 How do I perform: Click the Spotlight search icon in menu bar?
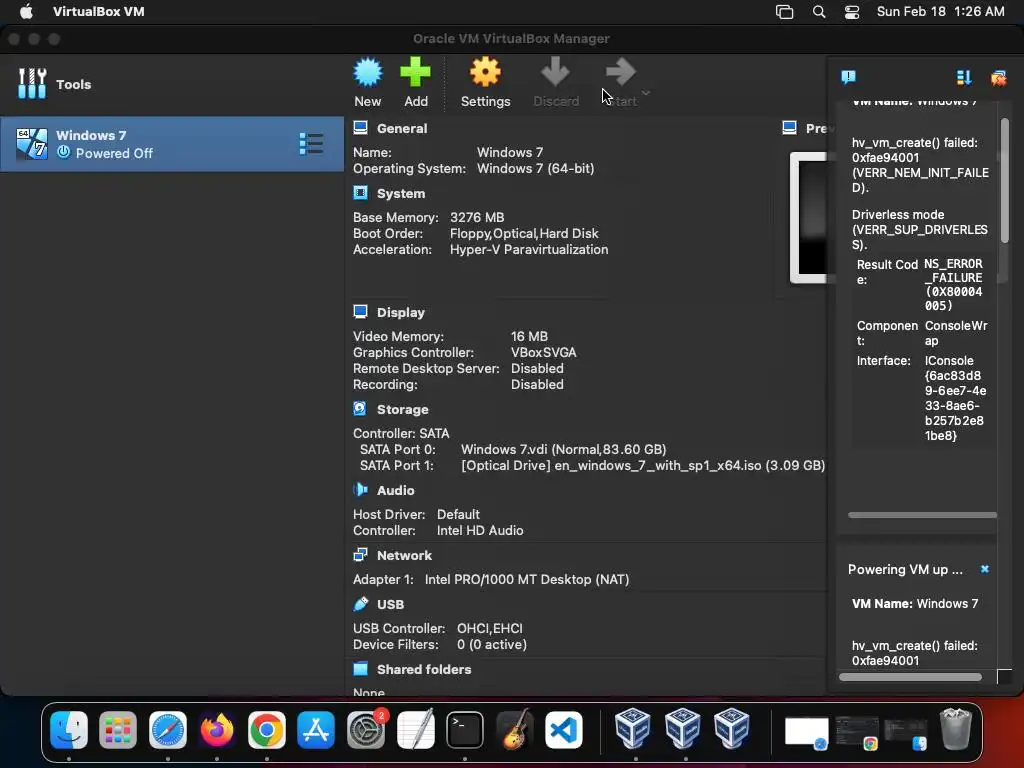click(x=818, y=11)
